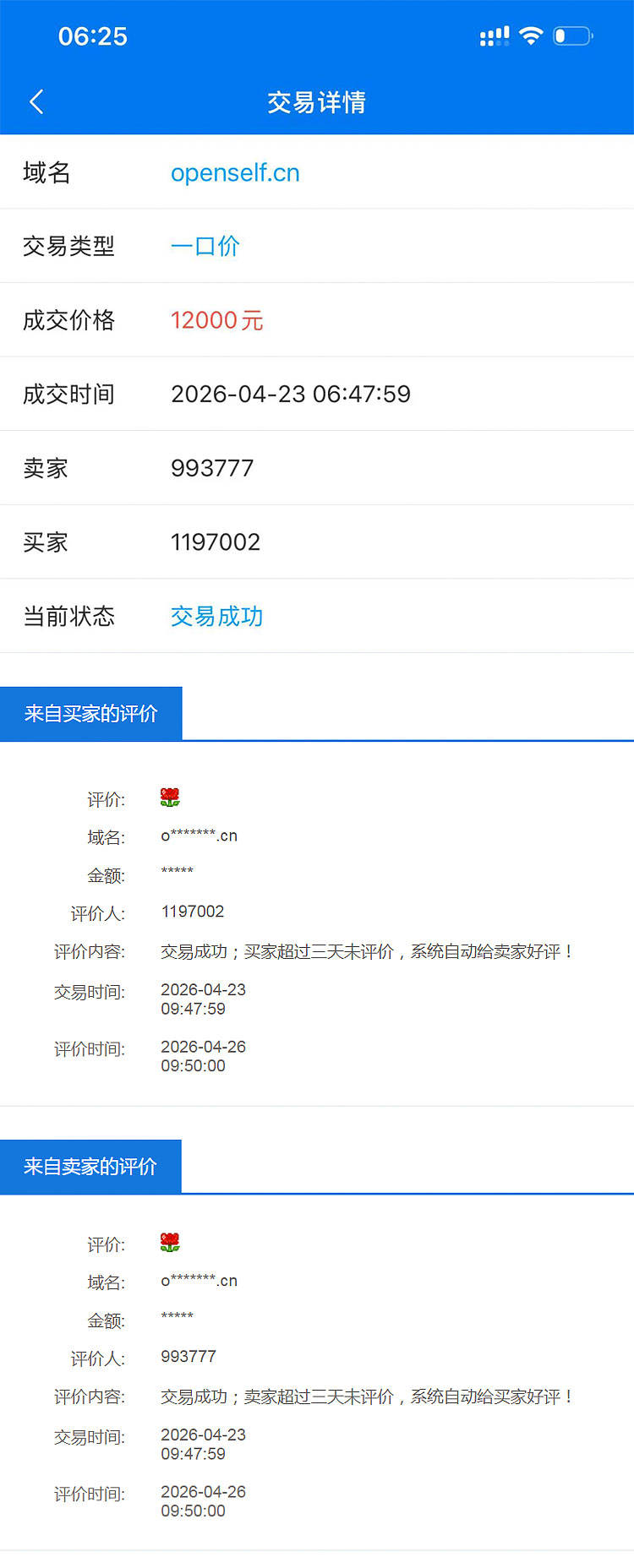Tap reviewer 993777 in seller review

pyautogui.click(x=189, y=1357)
